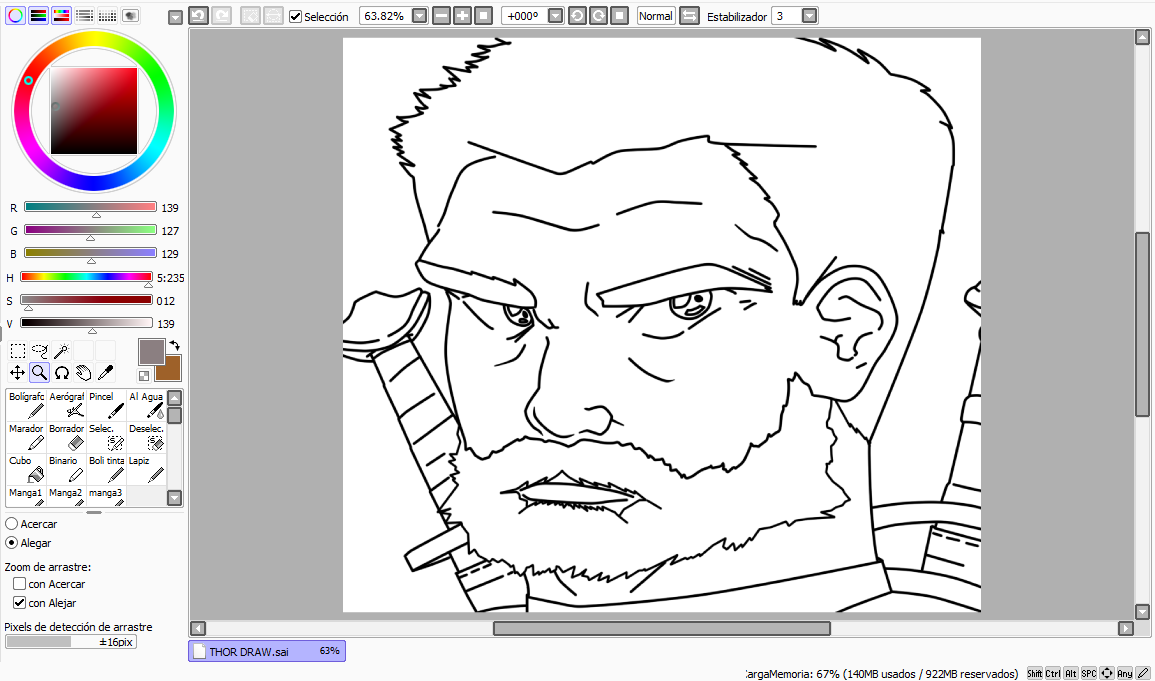
Task: Adjust the red R slider
Action: 90,208
